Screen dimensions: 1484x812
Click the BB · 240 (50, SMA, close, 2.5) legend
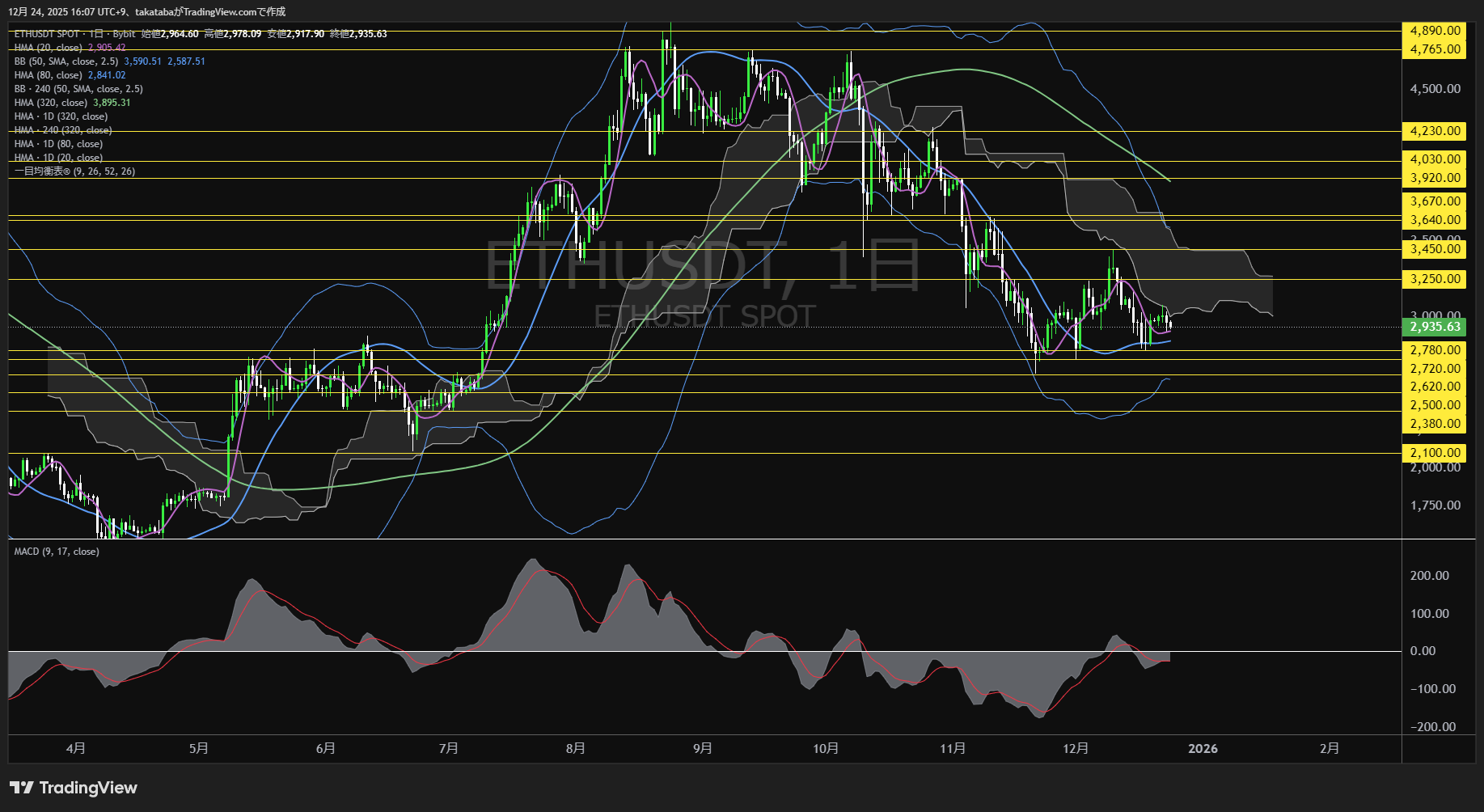click(x=78, y=89)
